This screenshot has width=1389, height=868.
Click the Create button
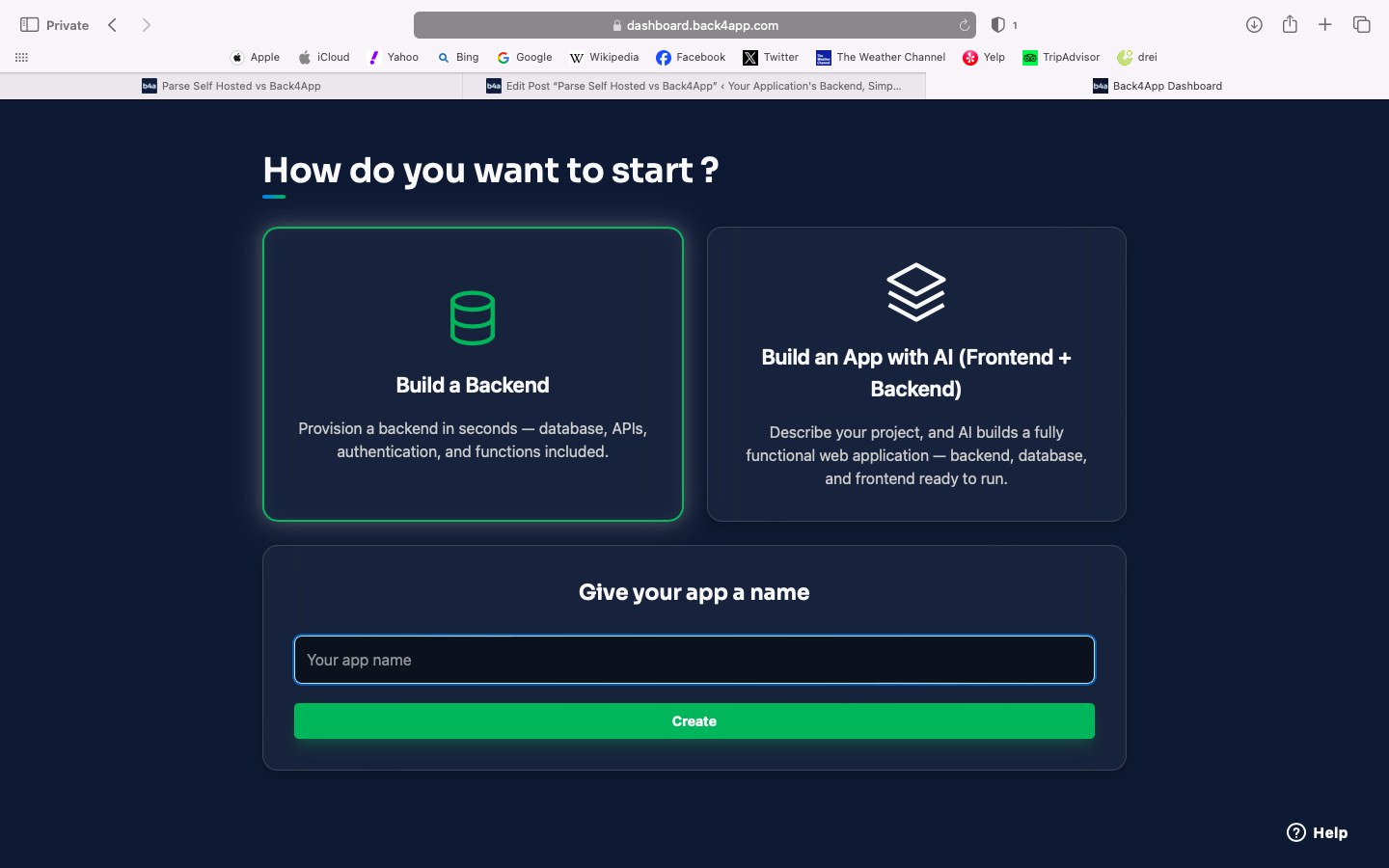(x=694, y=720)
